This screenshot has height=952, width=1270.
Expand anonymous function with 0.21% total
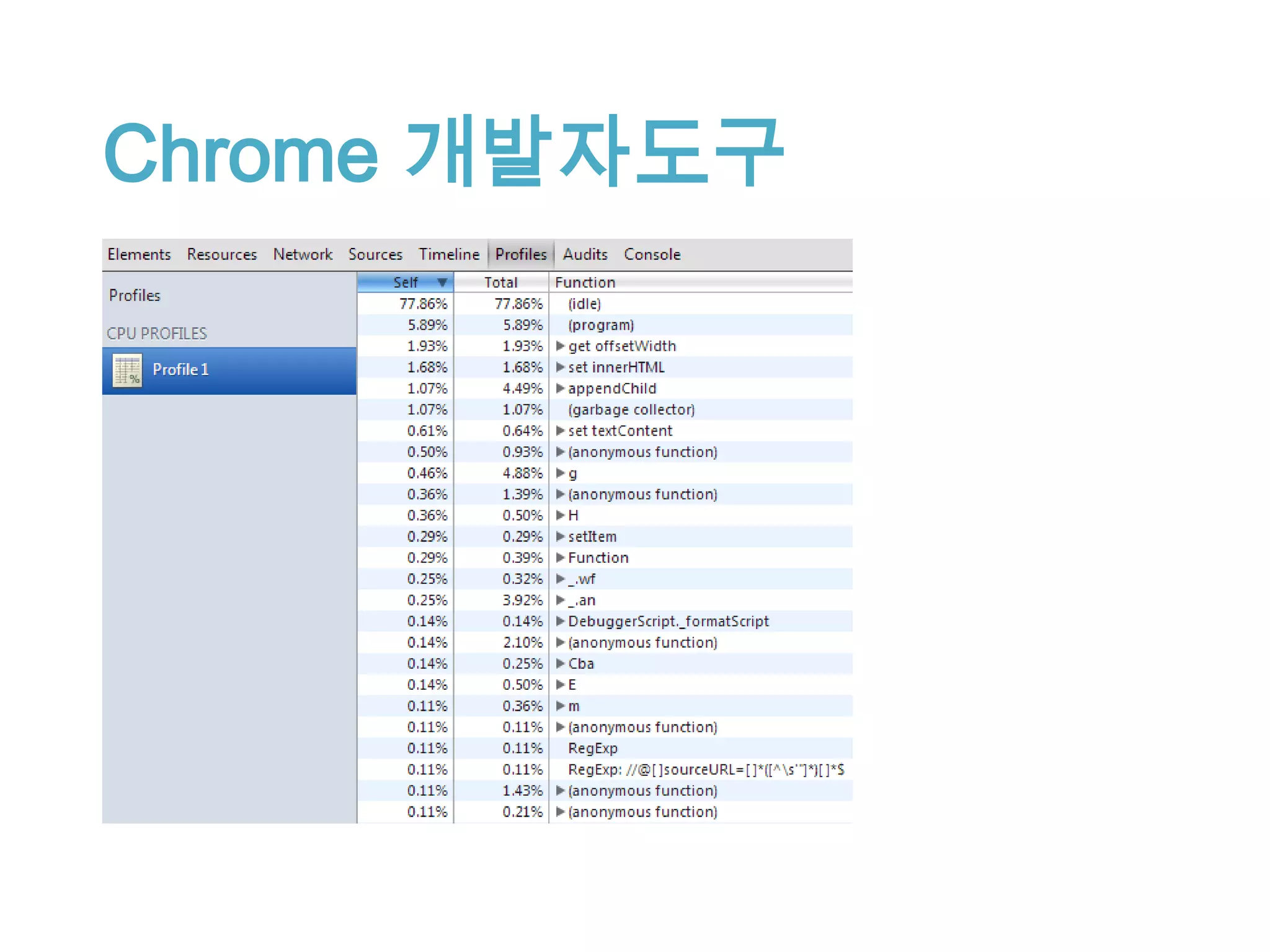click(x=560, y=812)
